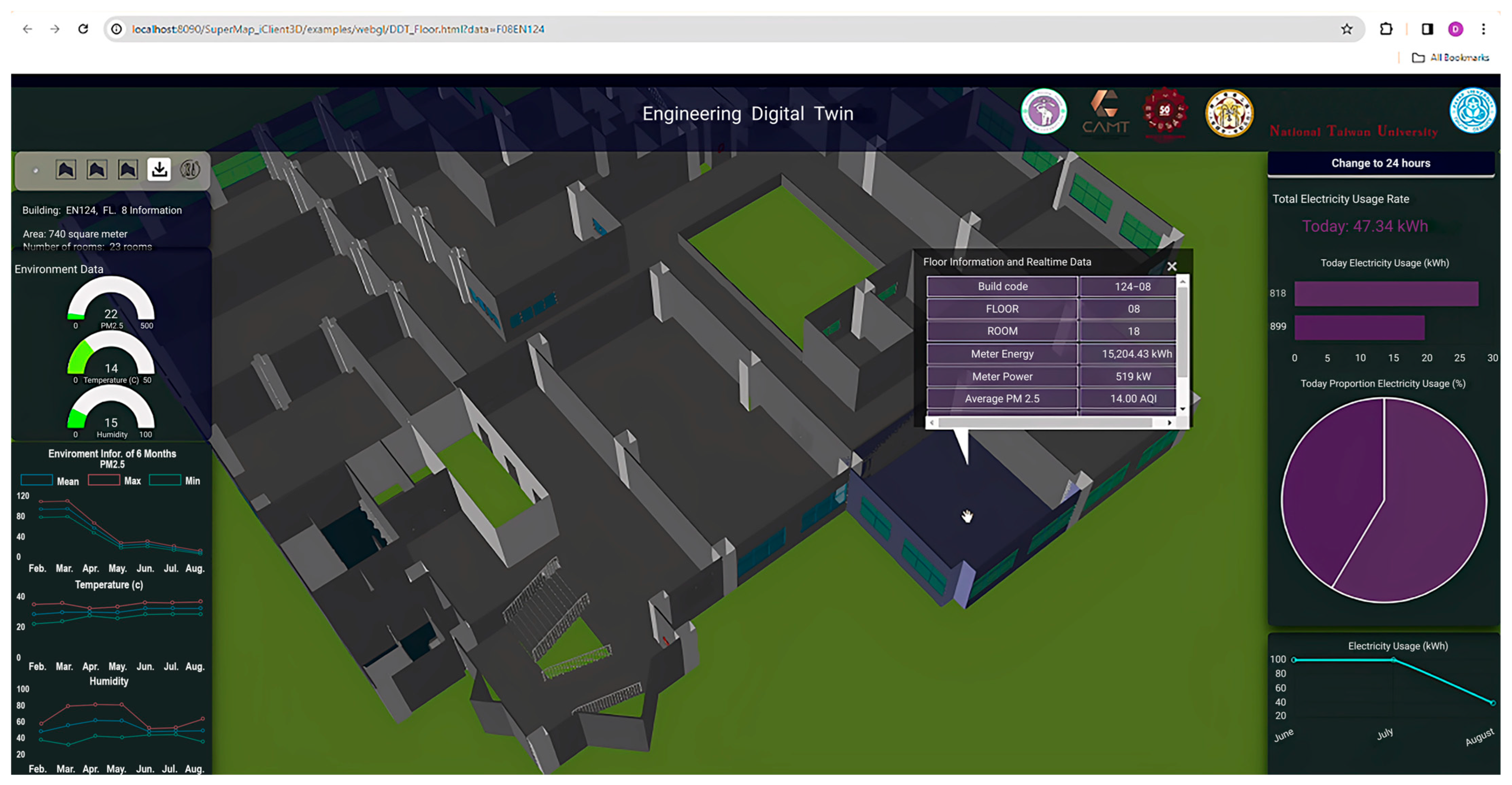Viewport: 1512px width, 785px height.
Task: Close Floor Information and Realtime Data popup
Action: [x=1172, y=267]
